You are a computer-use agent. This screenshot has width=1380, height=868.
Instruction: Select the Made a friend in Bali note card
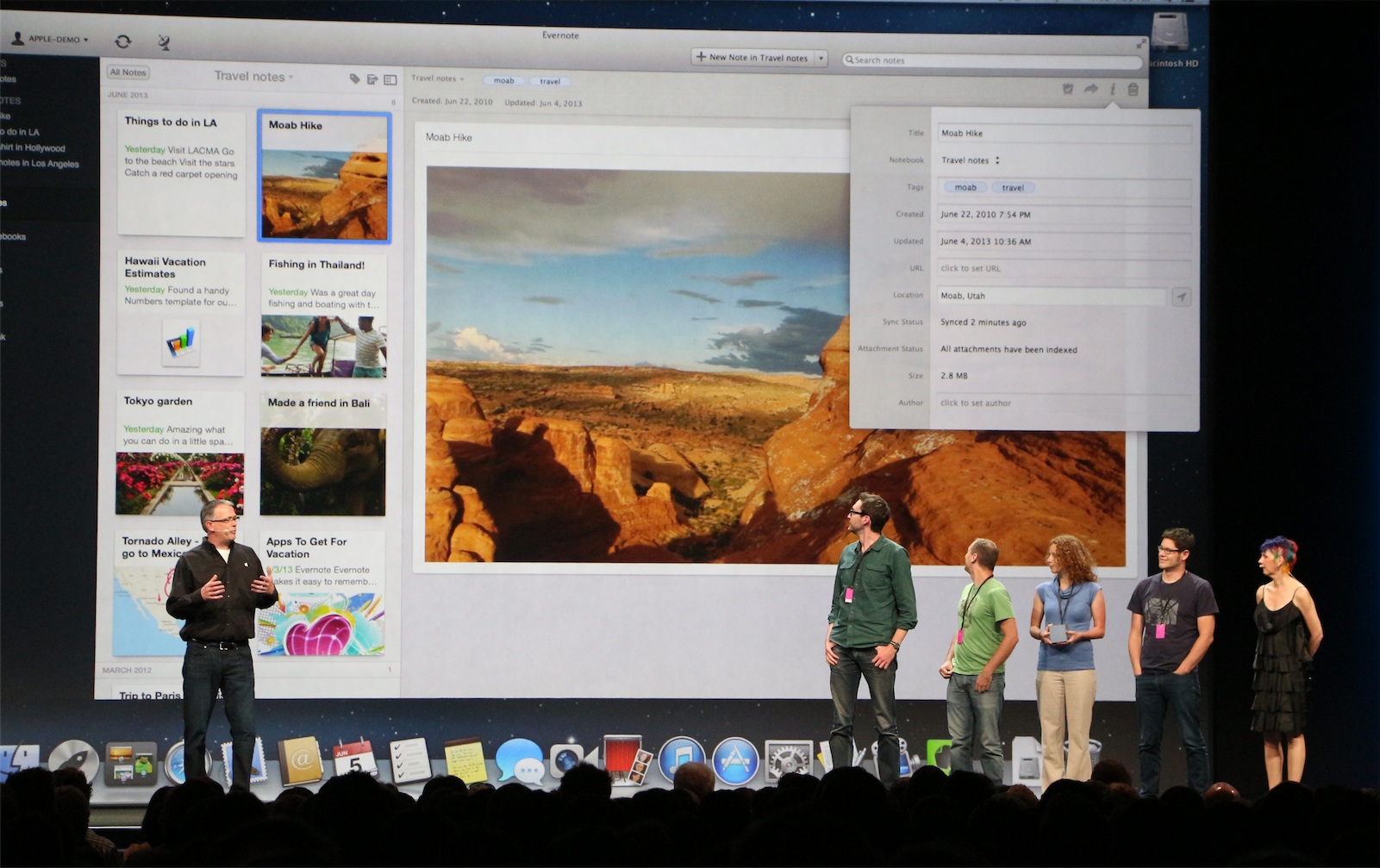[322, 455]
